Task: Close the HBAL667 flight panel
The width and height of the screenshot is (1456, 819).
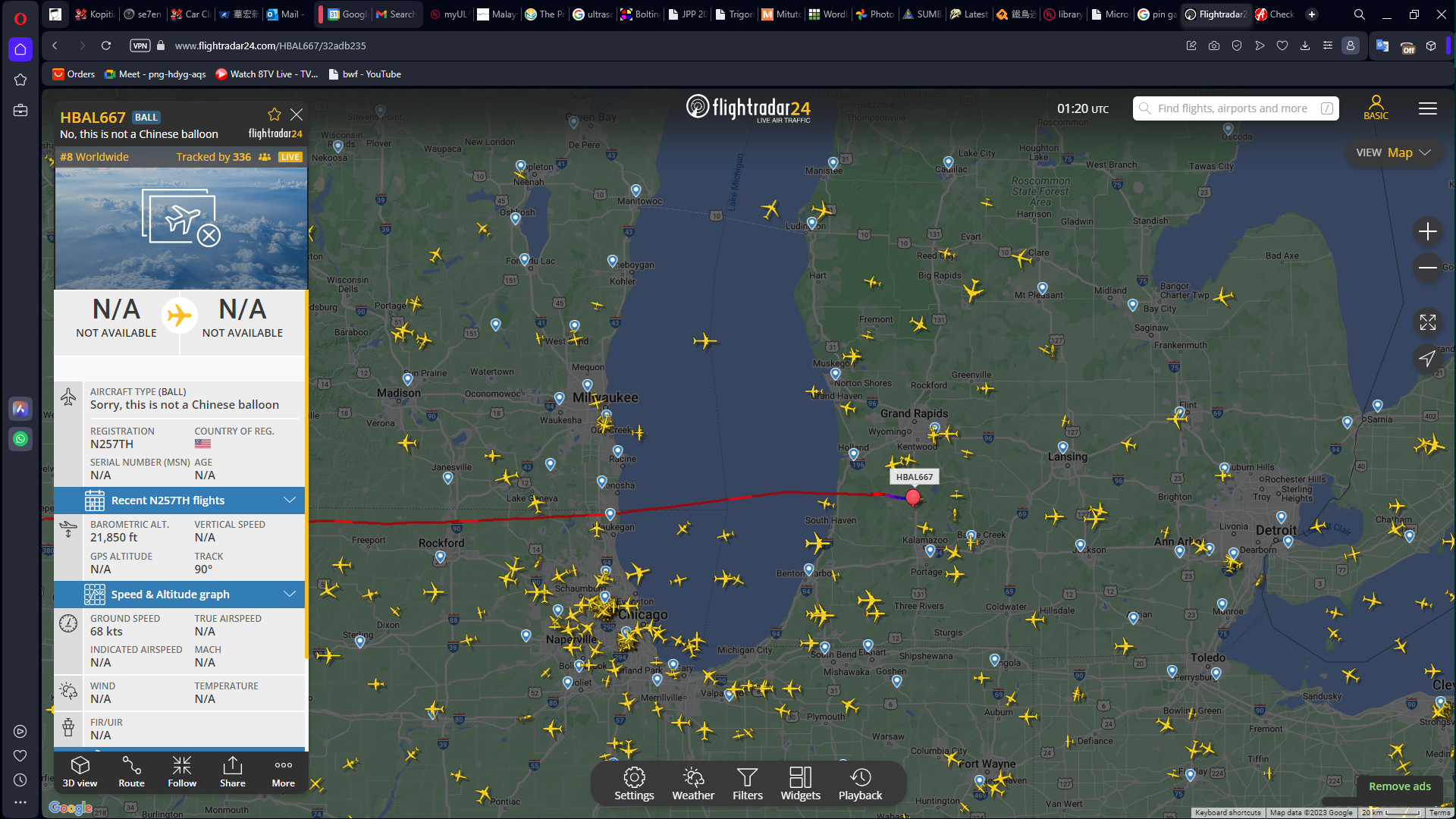Action: [x=297, y=115]
